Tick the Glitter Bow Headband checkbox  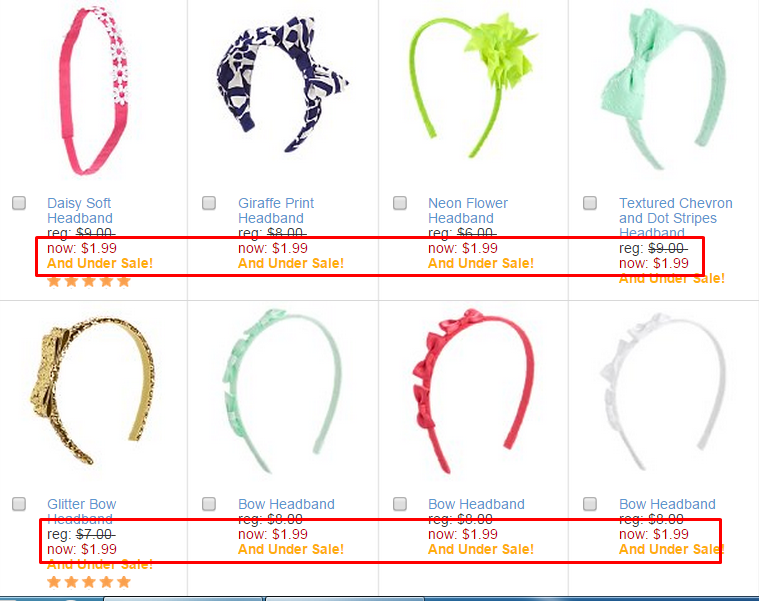click(19, 504)
